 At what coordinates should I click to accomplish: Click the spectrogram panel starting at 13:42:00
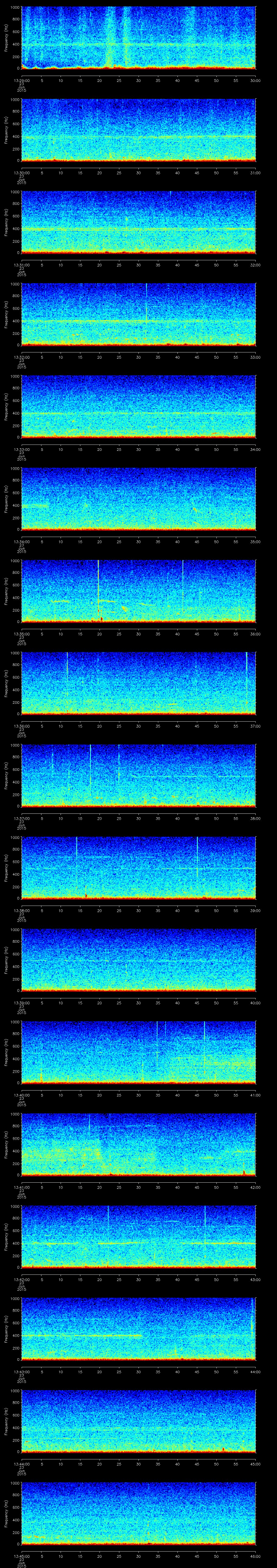pos(139,1237)
